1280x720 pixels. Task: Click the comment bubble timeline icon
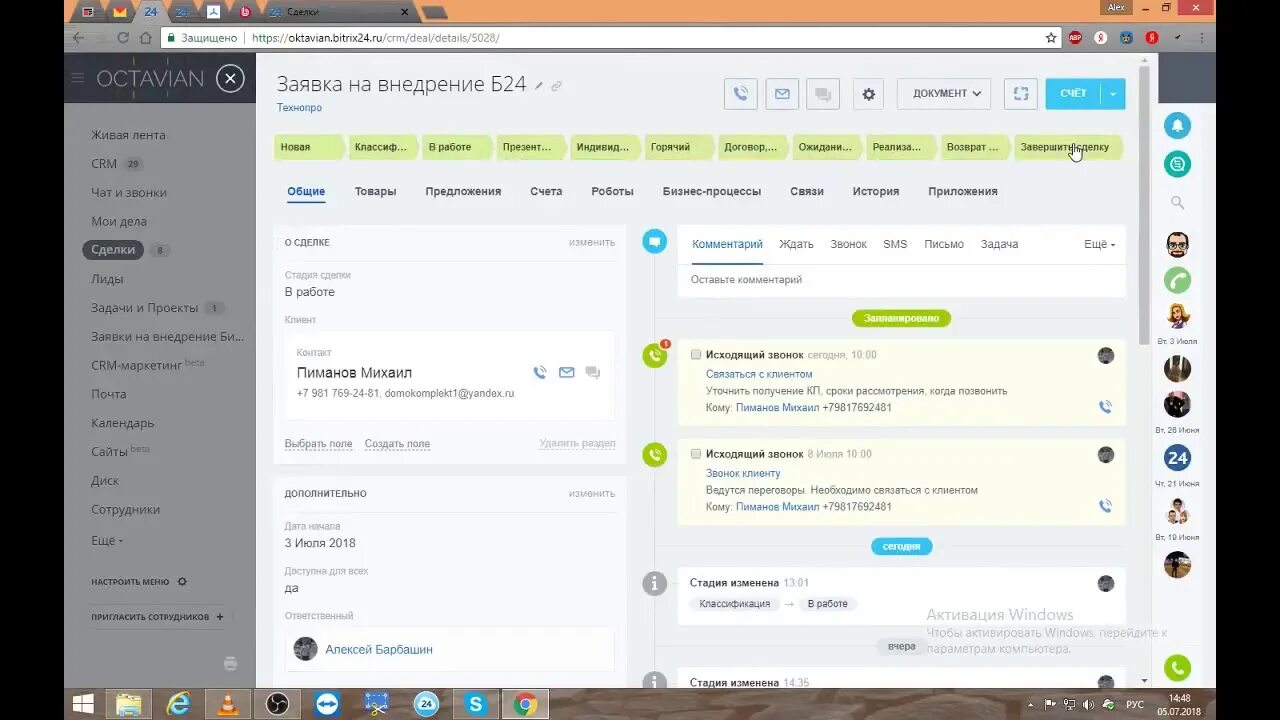point(654,241)
